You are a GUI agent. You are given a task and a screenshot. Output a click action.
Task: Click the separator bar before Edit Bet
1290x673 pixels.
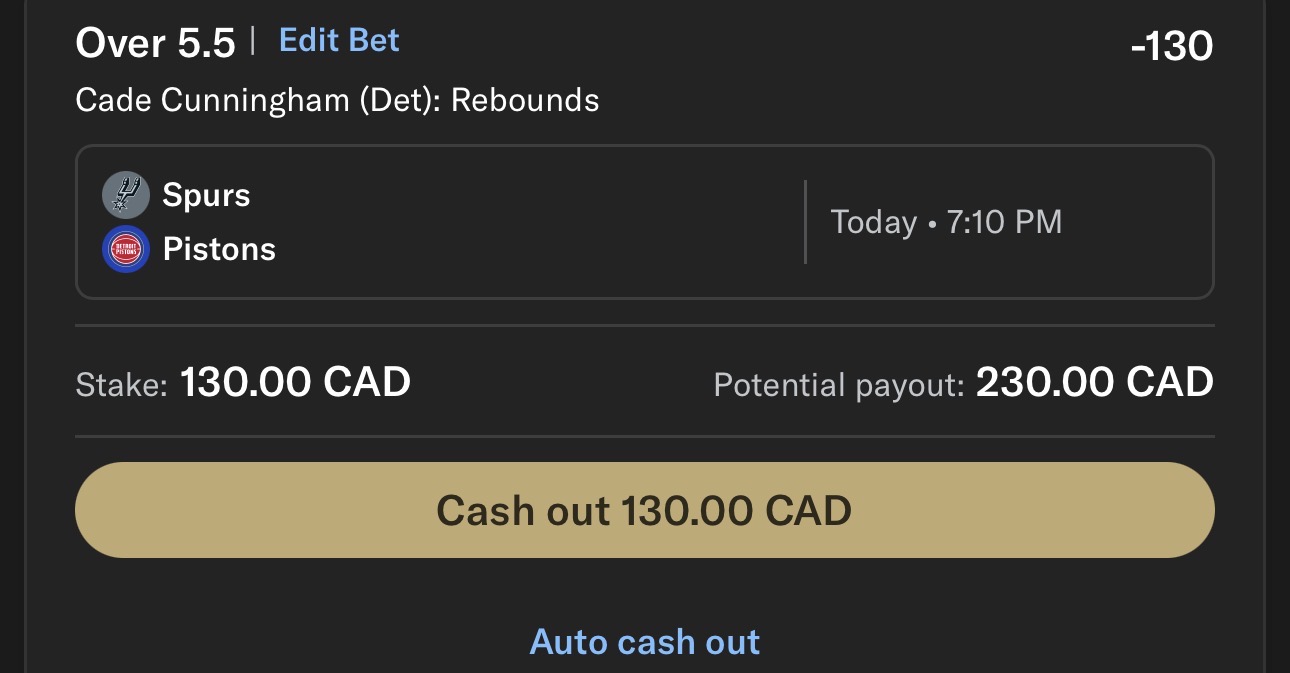[253, 41]
